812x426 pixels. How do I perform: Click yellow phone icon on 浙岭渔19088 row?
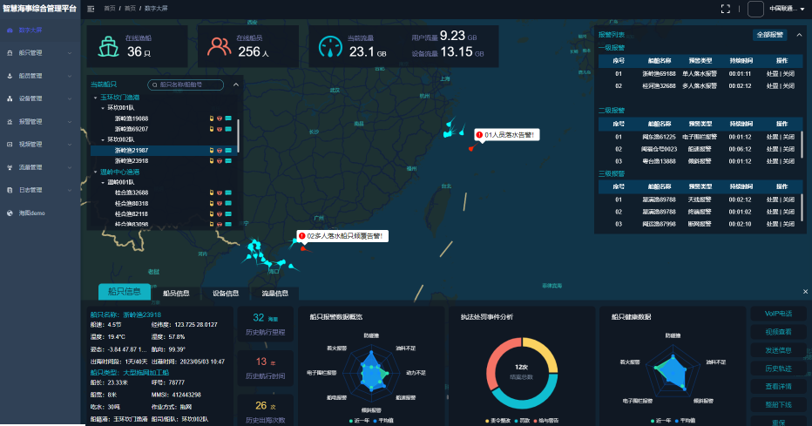click(x=211, y=119)
